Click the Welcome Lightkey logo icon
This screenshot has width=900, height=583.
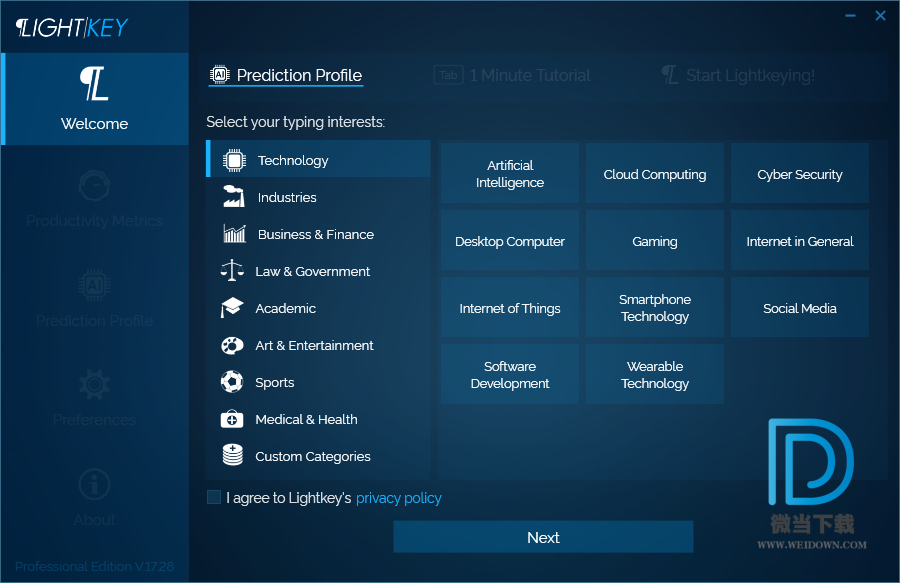tap(94, 84)
